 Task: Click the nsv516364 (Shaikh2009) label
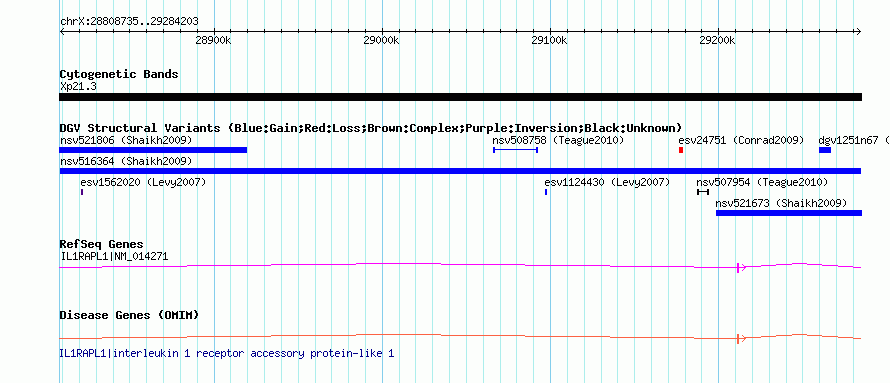click(126, 162)
